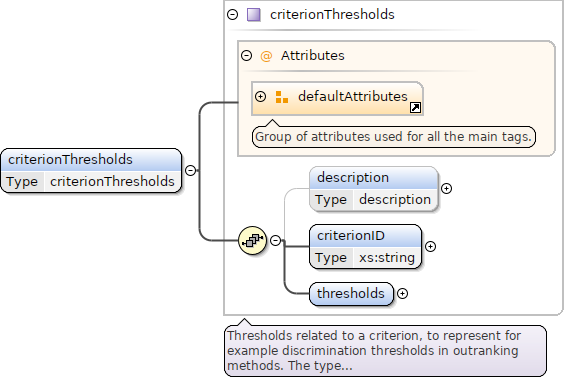
Task: Collapse the sequence compositor children
Action: 276,240
